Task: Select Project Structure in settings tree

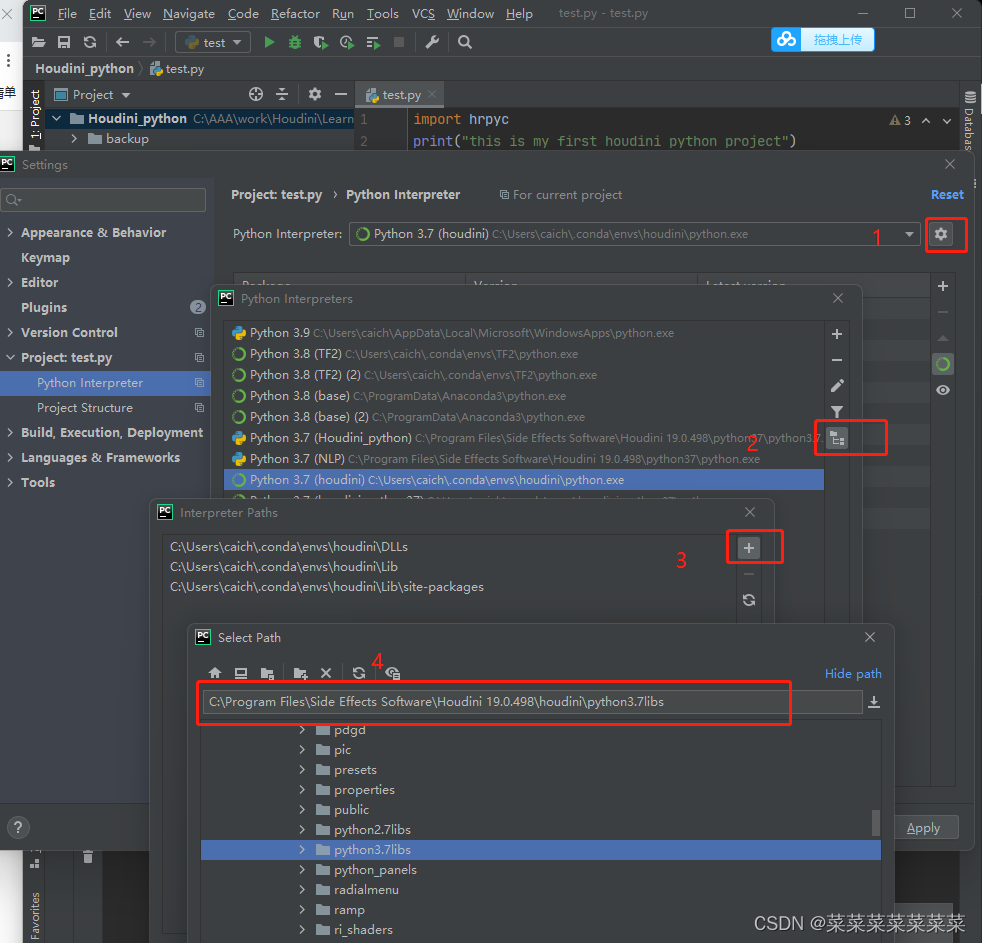Action: click(85, 408)
